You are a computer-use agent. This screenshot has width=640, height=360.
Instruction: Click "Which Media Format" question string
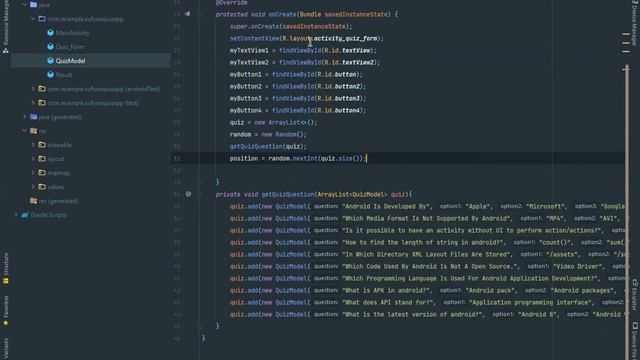click(x=426, y=218)
